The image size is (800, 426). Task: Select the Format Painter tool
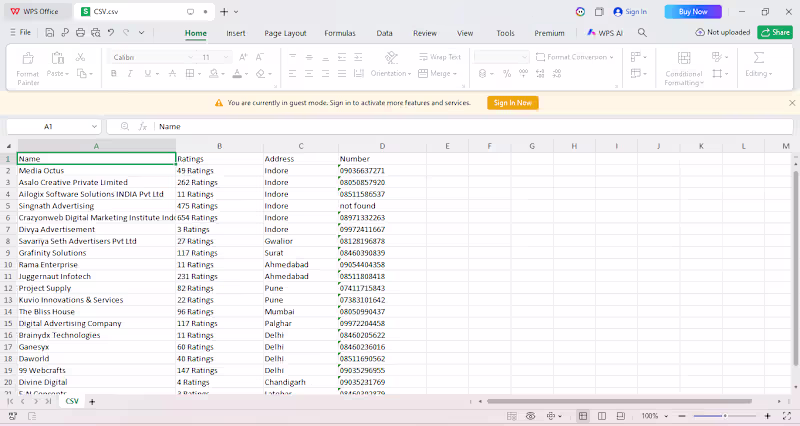click(x=28, y=69)
